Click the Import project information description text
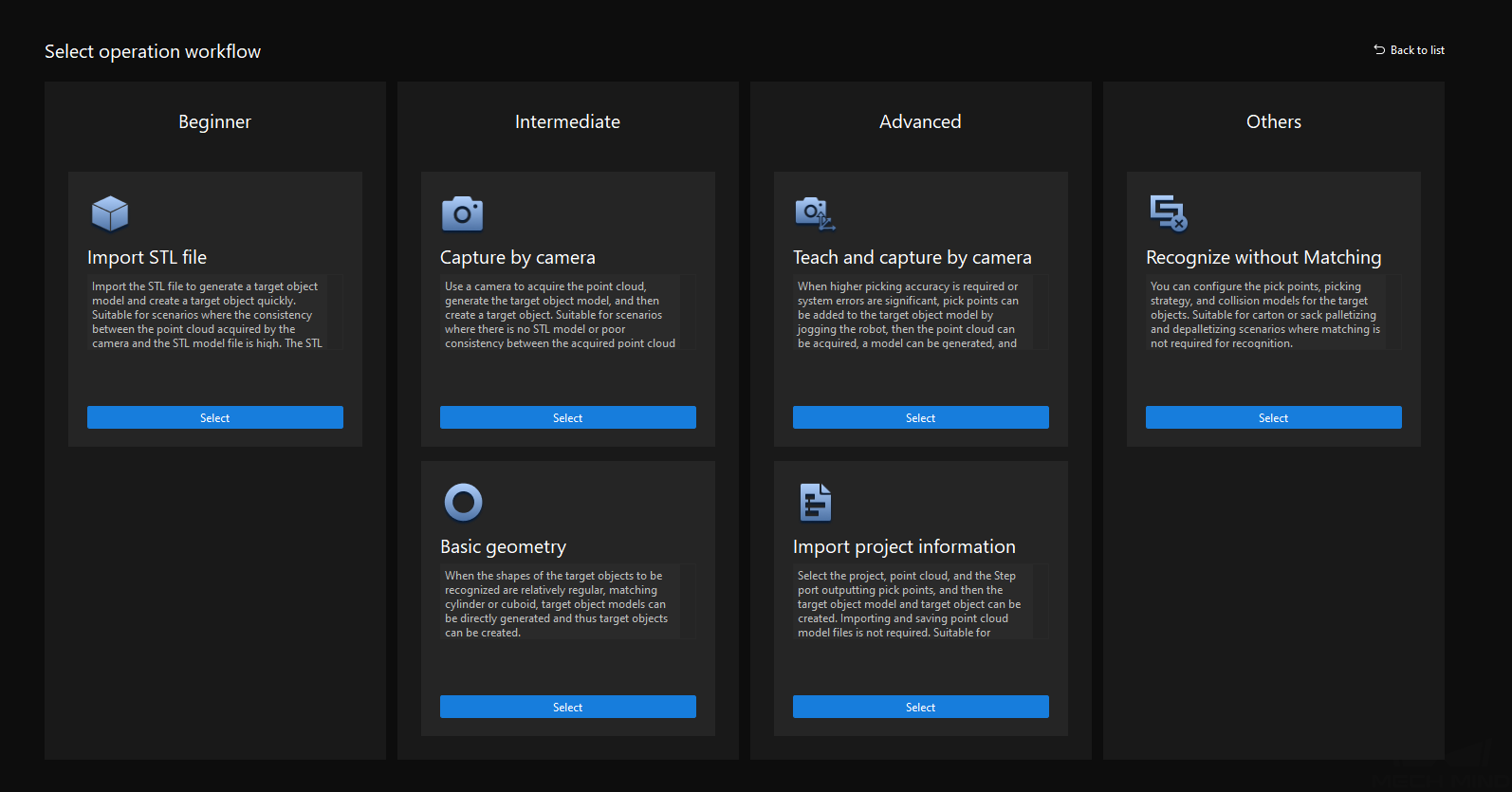 click(909, 604)
